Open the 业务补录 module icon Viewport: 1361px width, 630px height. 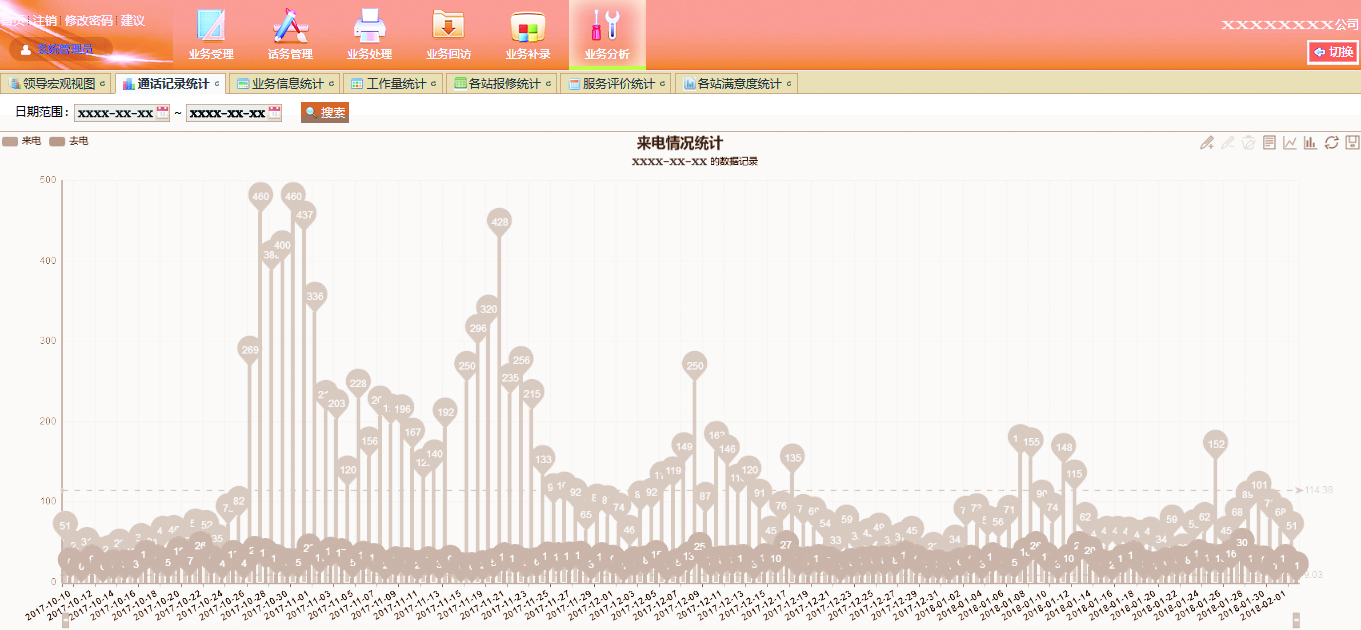pyautogui.click(x=528, y=26)
